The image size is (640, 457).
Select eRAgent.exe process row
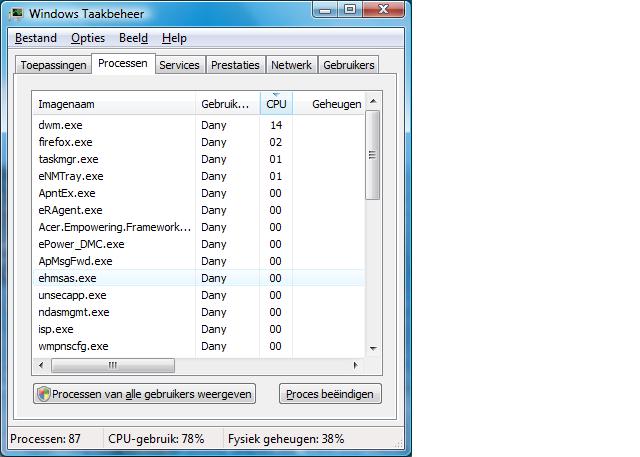pyautogui.click(x=198, y=210)
